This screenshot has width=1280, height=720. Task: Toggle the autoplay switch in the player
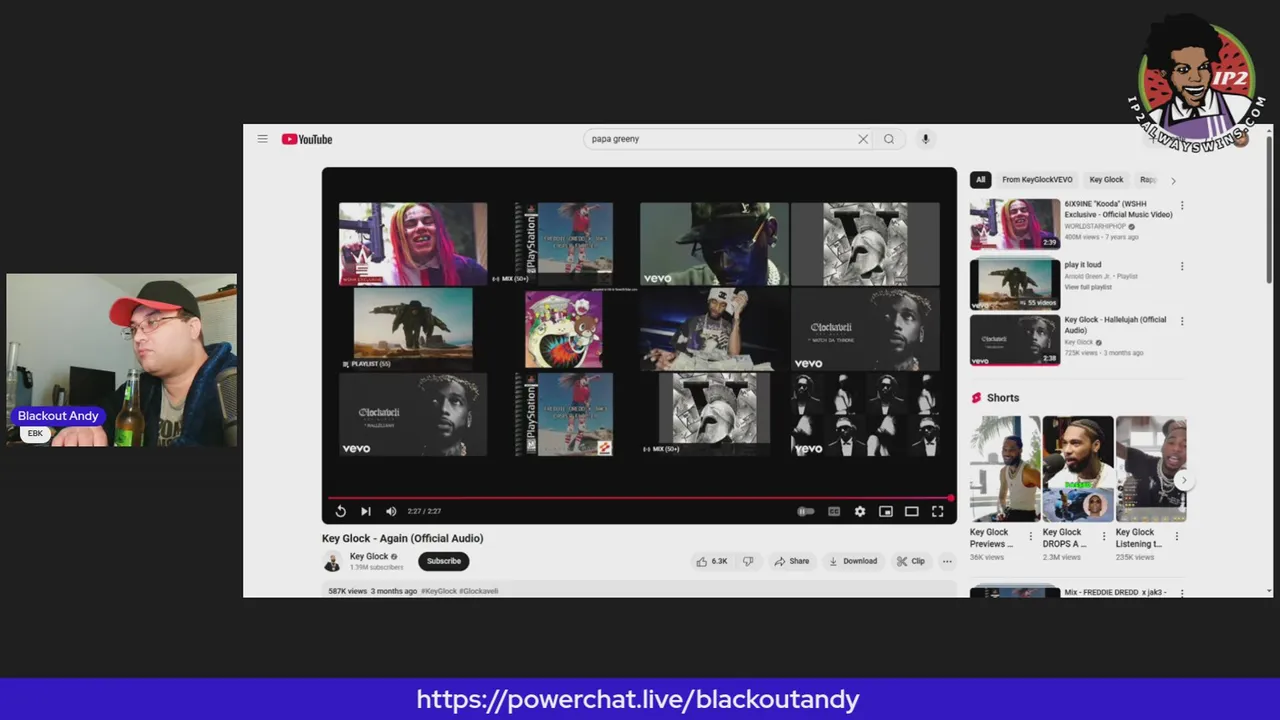click(806, 511)
